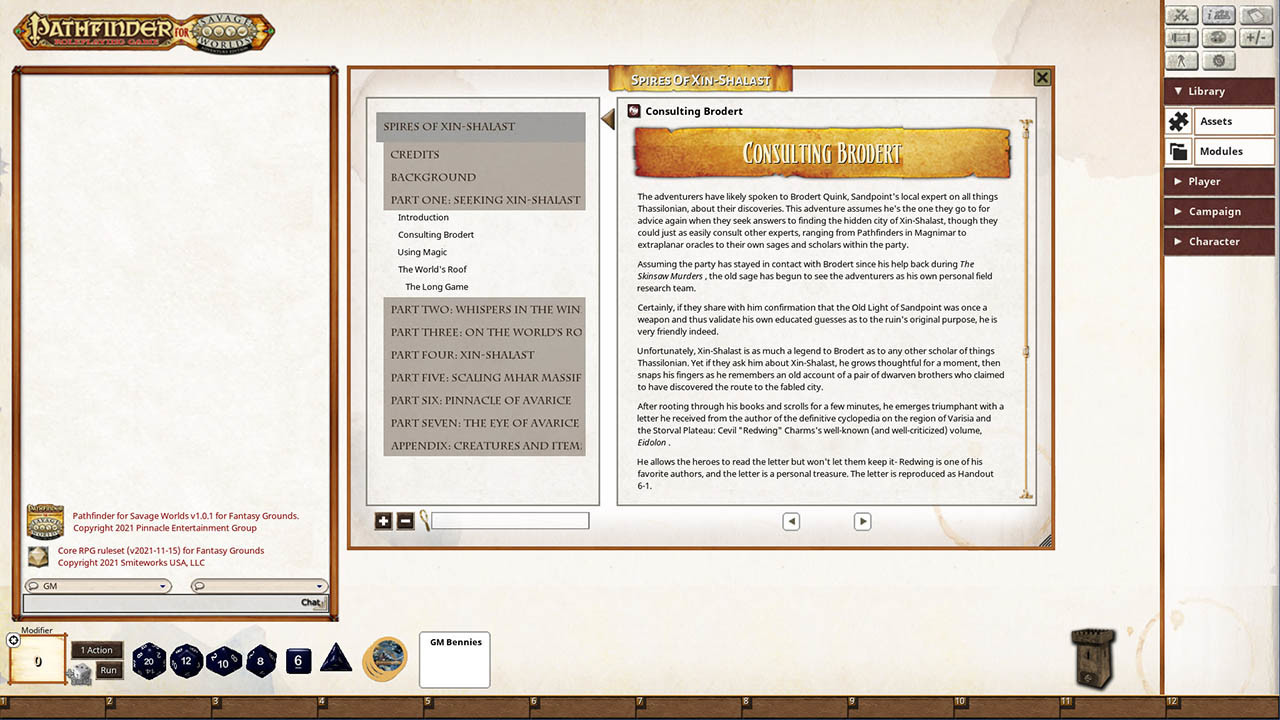Pick the d12 die

tap(186, 660)
